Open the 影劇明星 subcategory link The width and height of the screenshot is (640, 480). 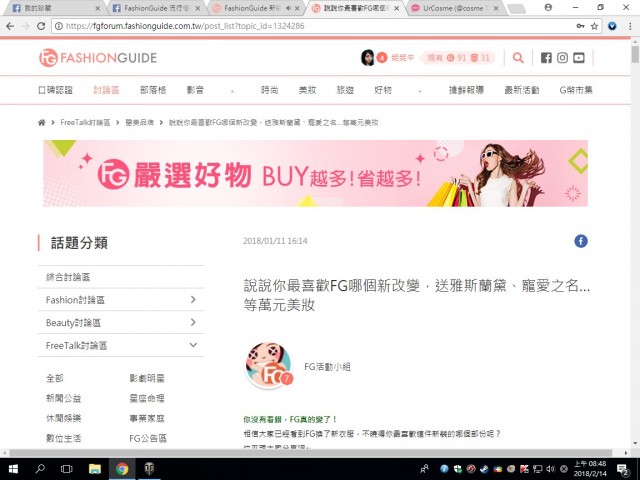tap(148, 379)
